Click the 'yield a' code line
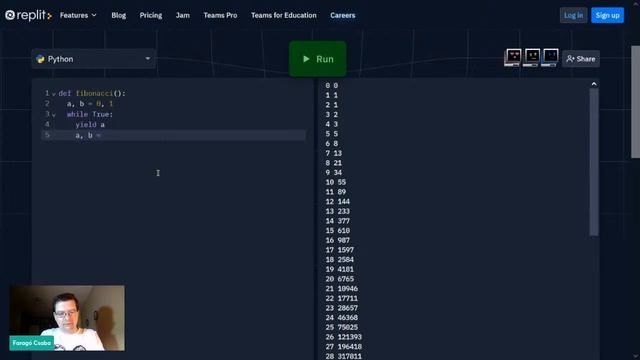This screenshot has width=640, height=360. pos(90,124)
